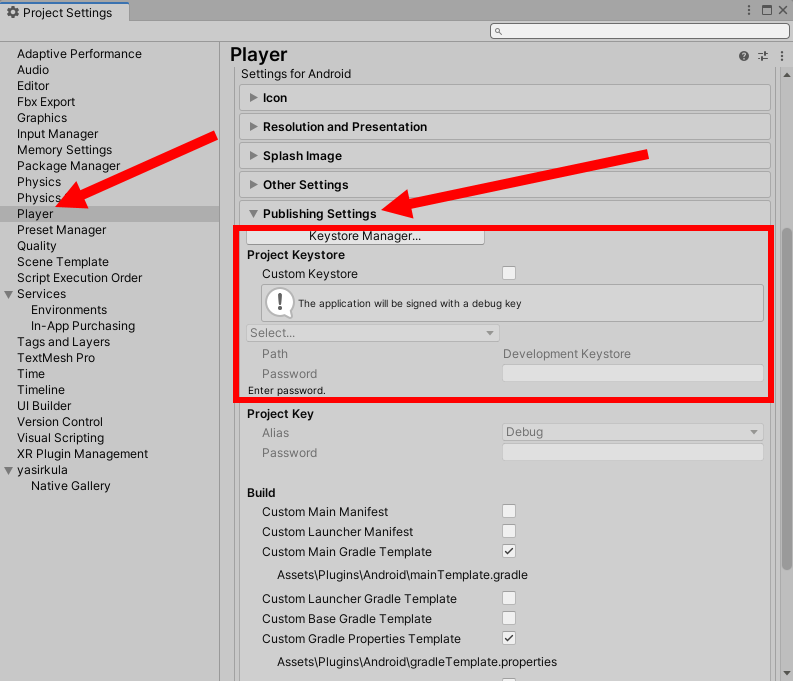
Task: Open XR Plugin Management settings
Action: coord(82,454)
